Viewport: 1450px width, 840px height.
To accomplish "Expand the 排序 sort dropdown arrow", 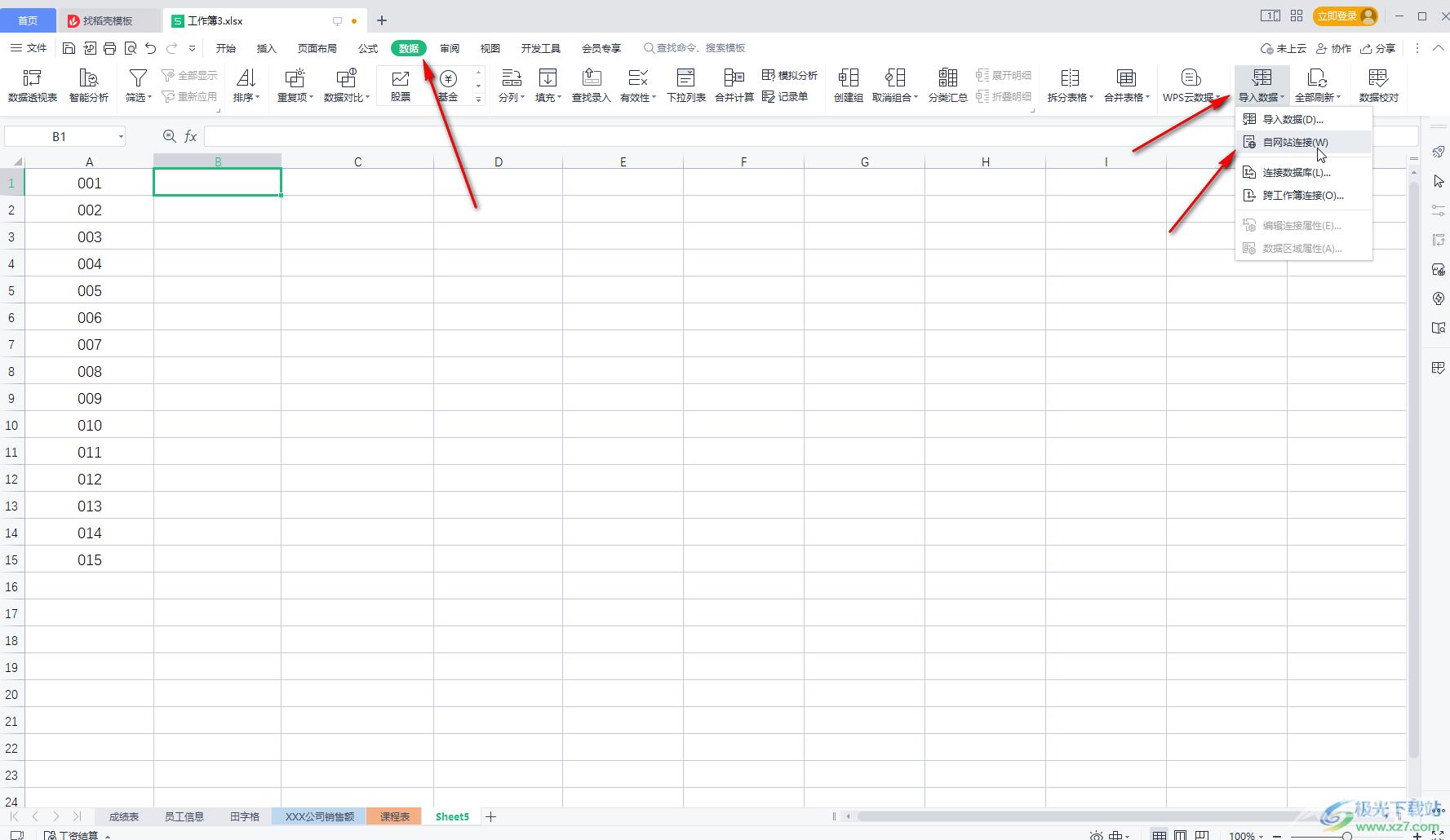I will click(x=258, y=98).
